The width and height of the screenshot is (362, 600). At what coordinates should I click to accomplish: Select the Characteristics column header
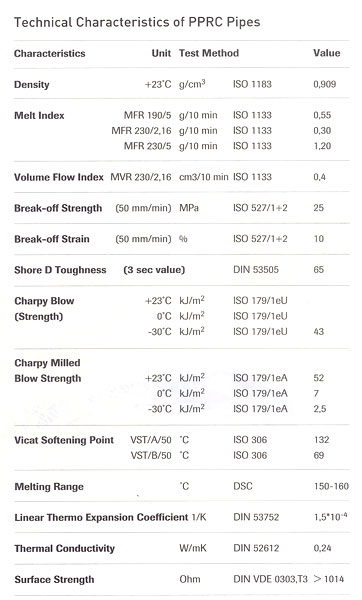click(x=50, y=53)
